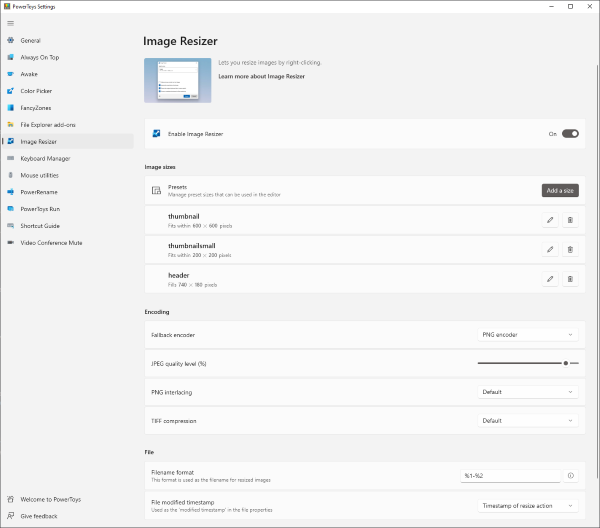Click the Image Resizer preview thumbnail
The height and width of the screenshot is (528, 600).
(x=178, y=80)
